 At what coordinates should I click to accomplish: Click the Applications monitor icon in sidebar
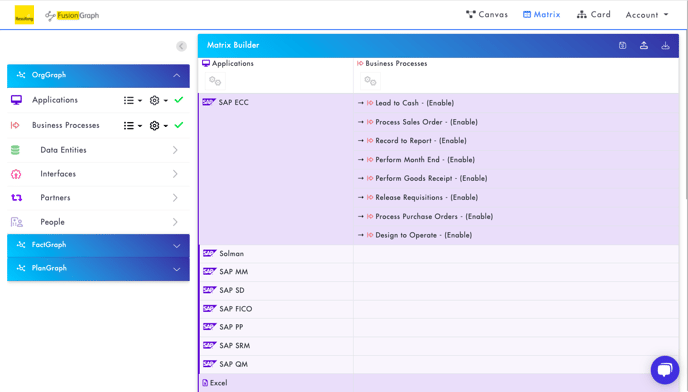click(16, 100)
